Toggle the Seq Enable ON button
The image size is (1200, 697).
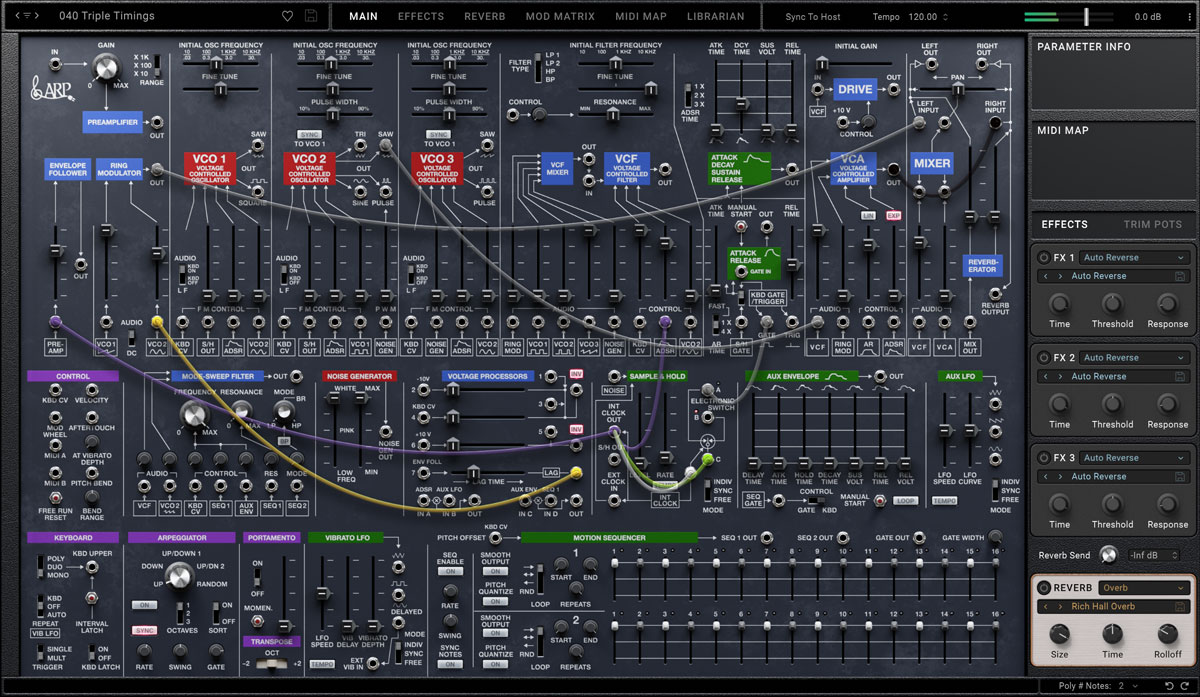pos(450,569)
